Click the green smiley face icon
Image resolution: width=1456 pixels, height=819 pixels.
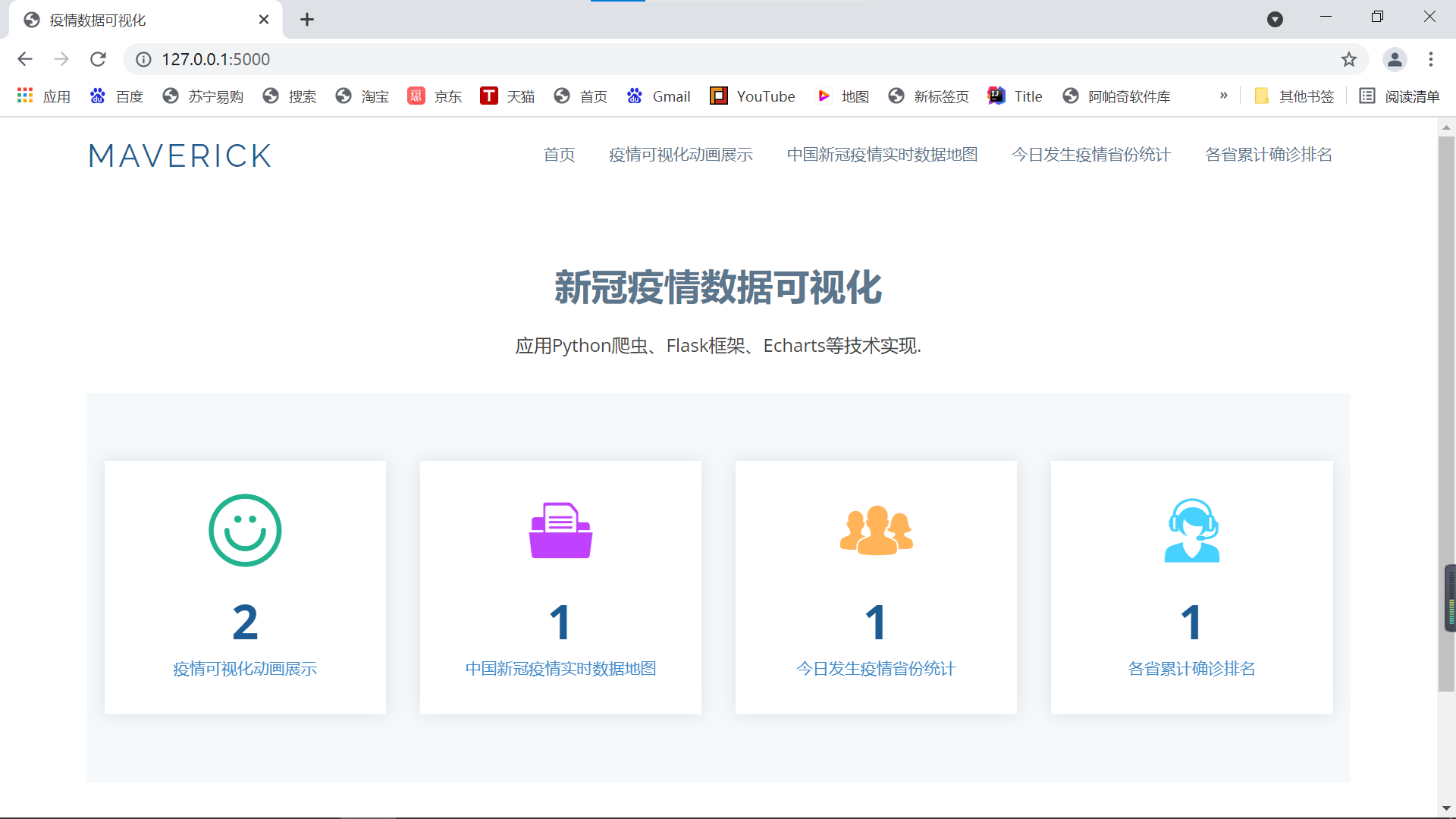point(245,530)
